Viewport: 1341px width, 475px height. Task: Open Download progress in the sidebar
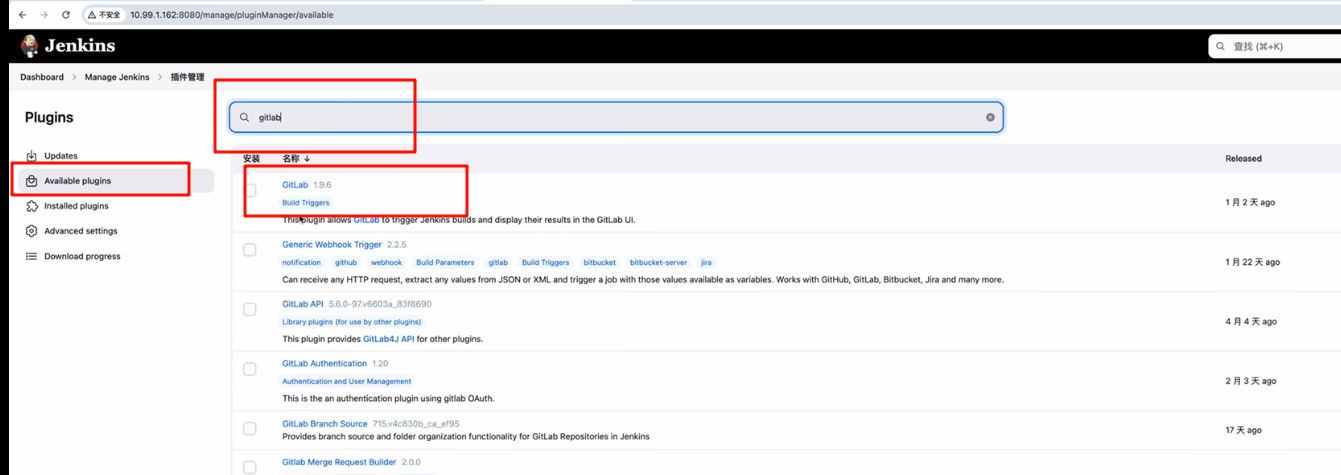[x=82, y=256]
